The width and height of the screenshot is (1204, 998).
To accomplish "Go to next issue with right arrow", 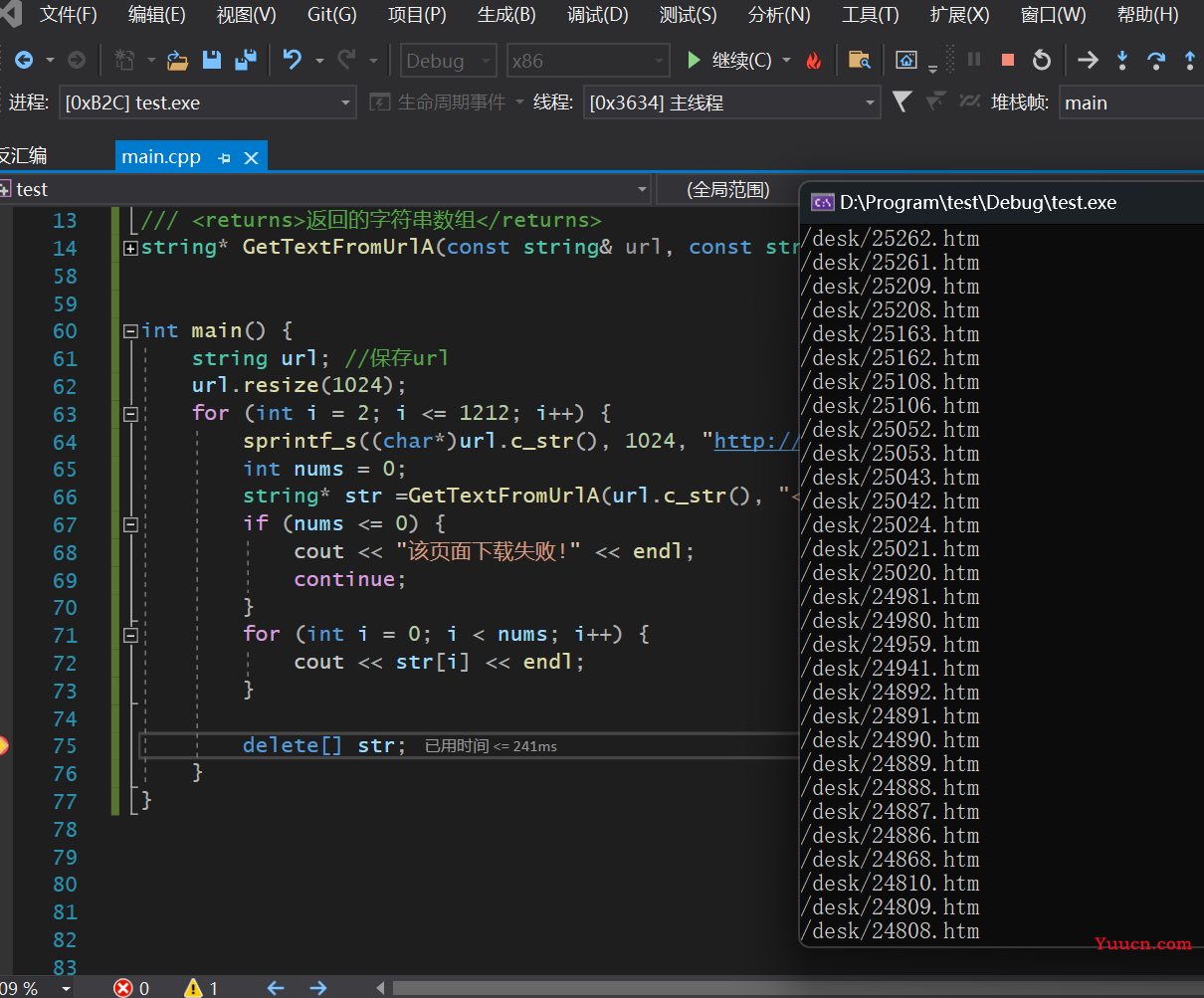I will pos(318,988).
